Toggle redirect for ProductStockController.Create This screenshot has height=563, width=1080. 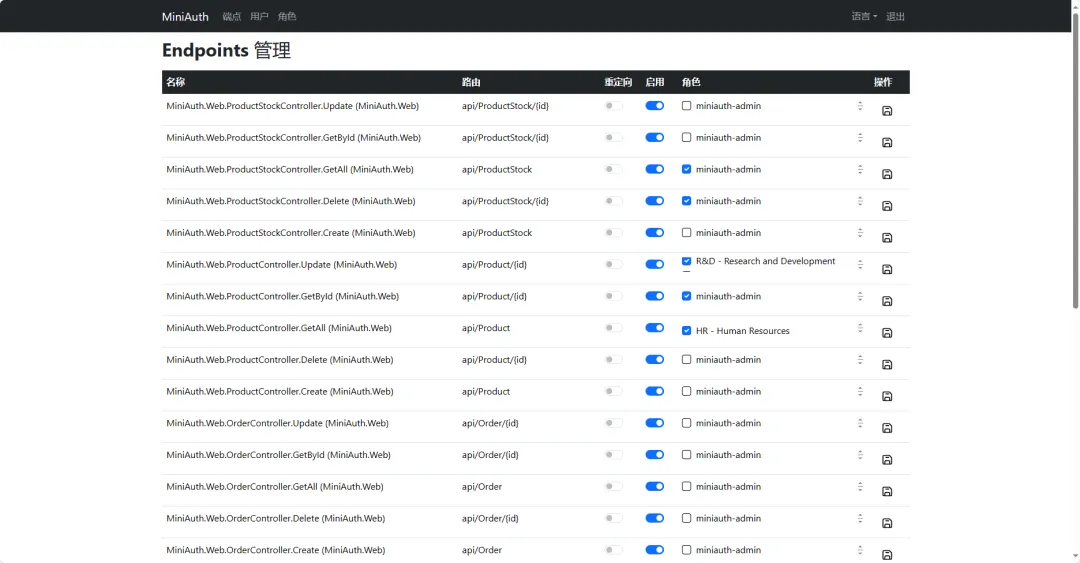[x=613, y=232]
